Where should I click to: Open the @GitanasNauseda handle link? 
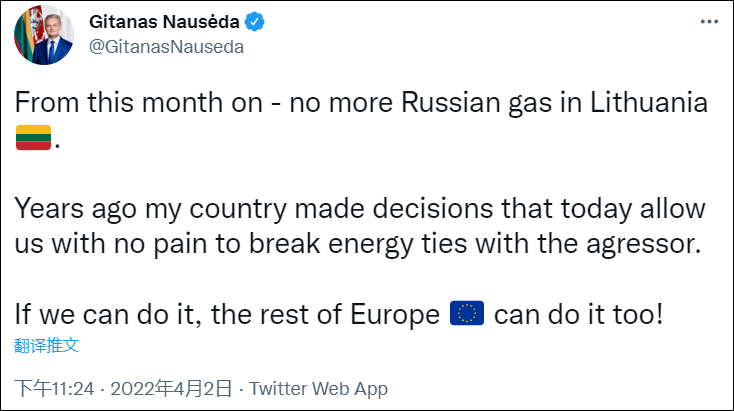point(167,46)
